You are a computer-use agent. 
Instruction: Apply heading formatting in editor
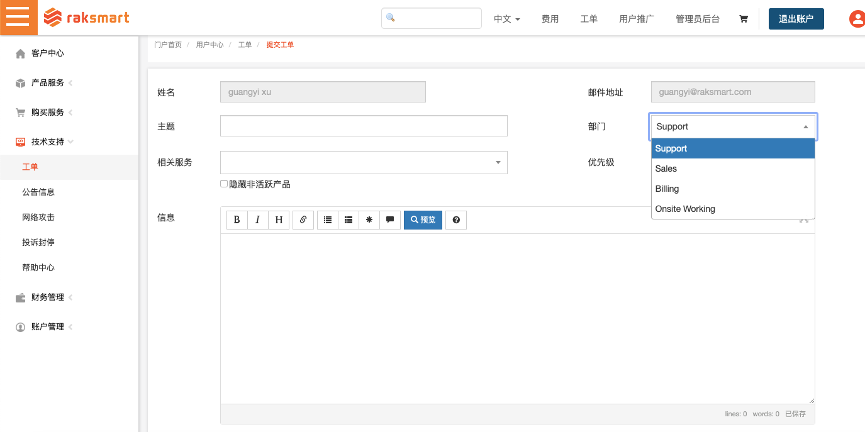click(x=279, y=220)
